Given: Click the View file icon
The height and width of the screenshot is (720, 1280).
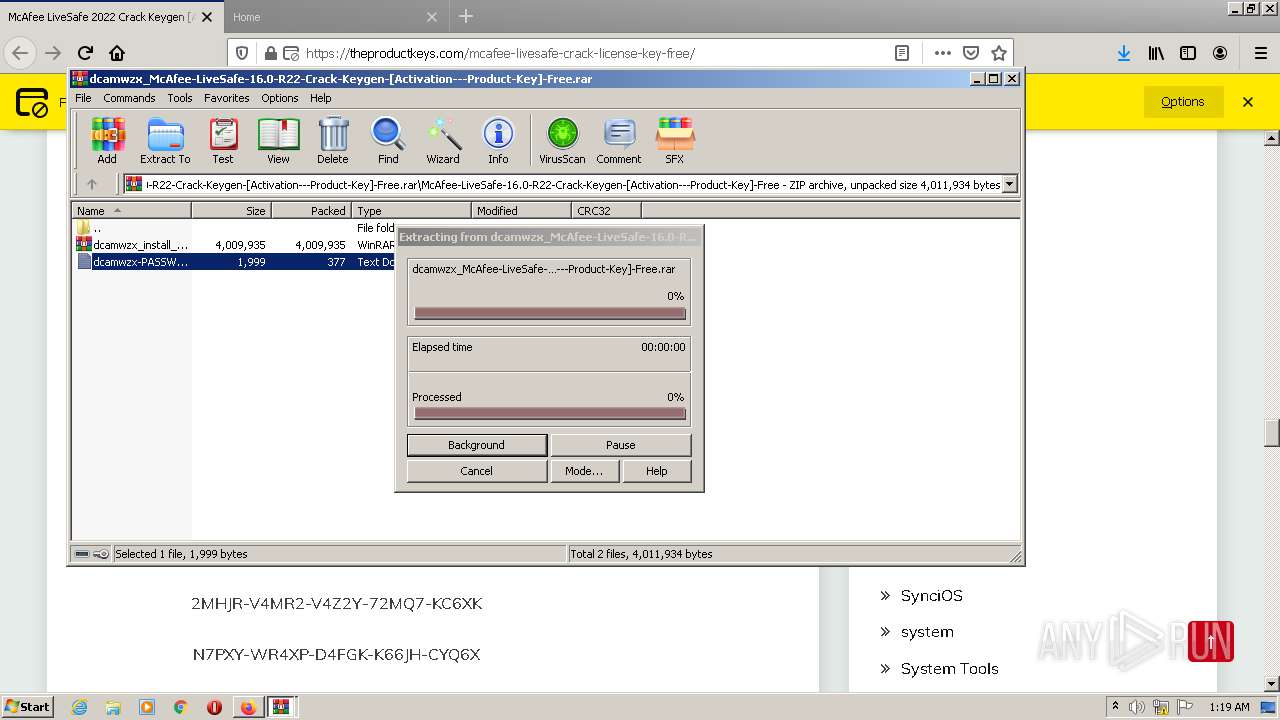Looking at the screenshot, I should click(278, 140).
